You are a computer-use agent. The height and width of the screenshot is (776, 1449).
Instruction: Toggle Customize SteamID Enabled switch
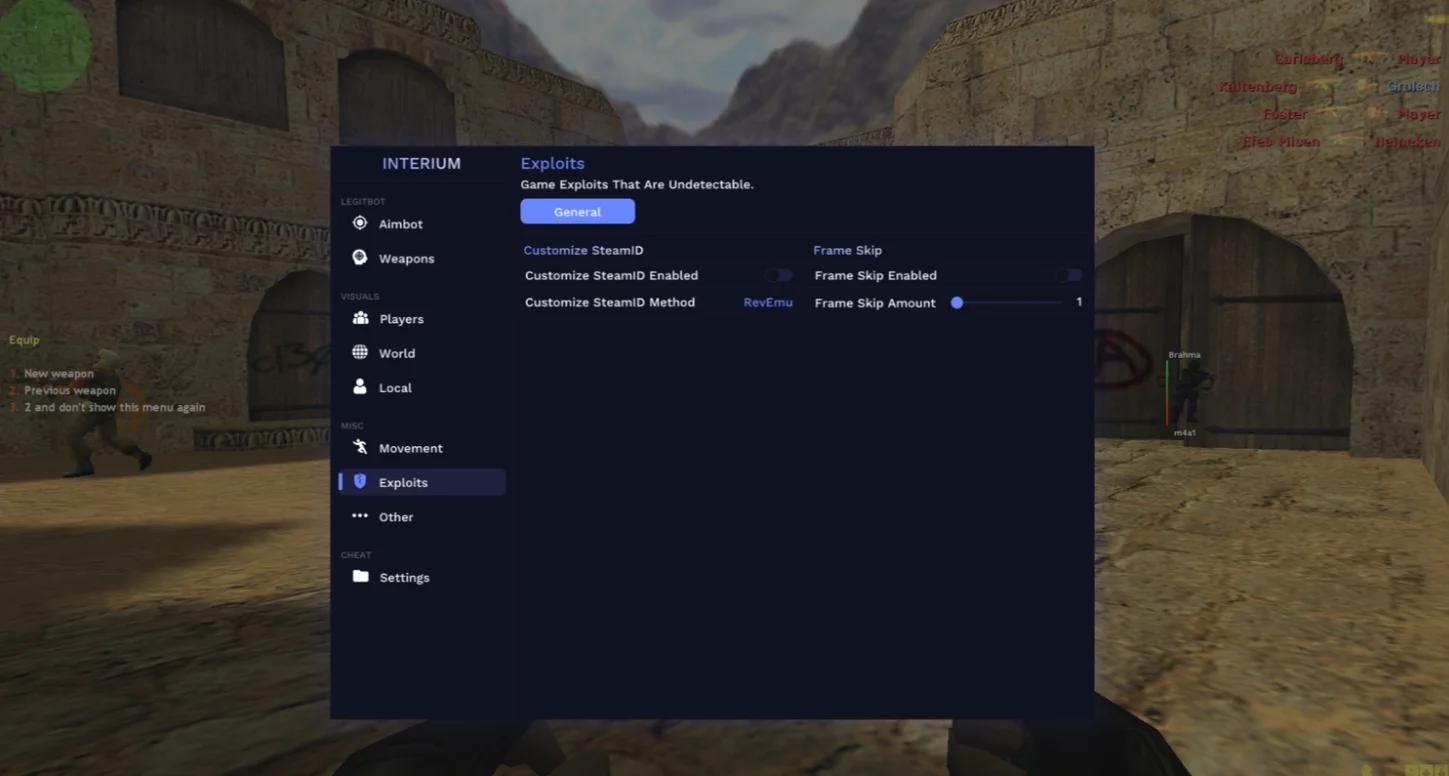tap(778, 275)
